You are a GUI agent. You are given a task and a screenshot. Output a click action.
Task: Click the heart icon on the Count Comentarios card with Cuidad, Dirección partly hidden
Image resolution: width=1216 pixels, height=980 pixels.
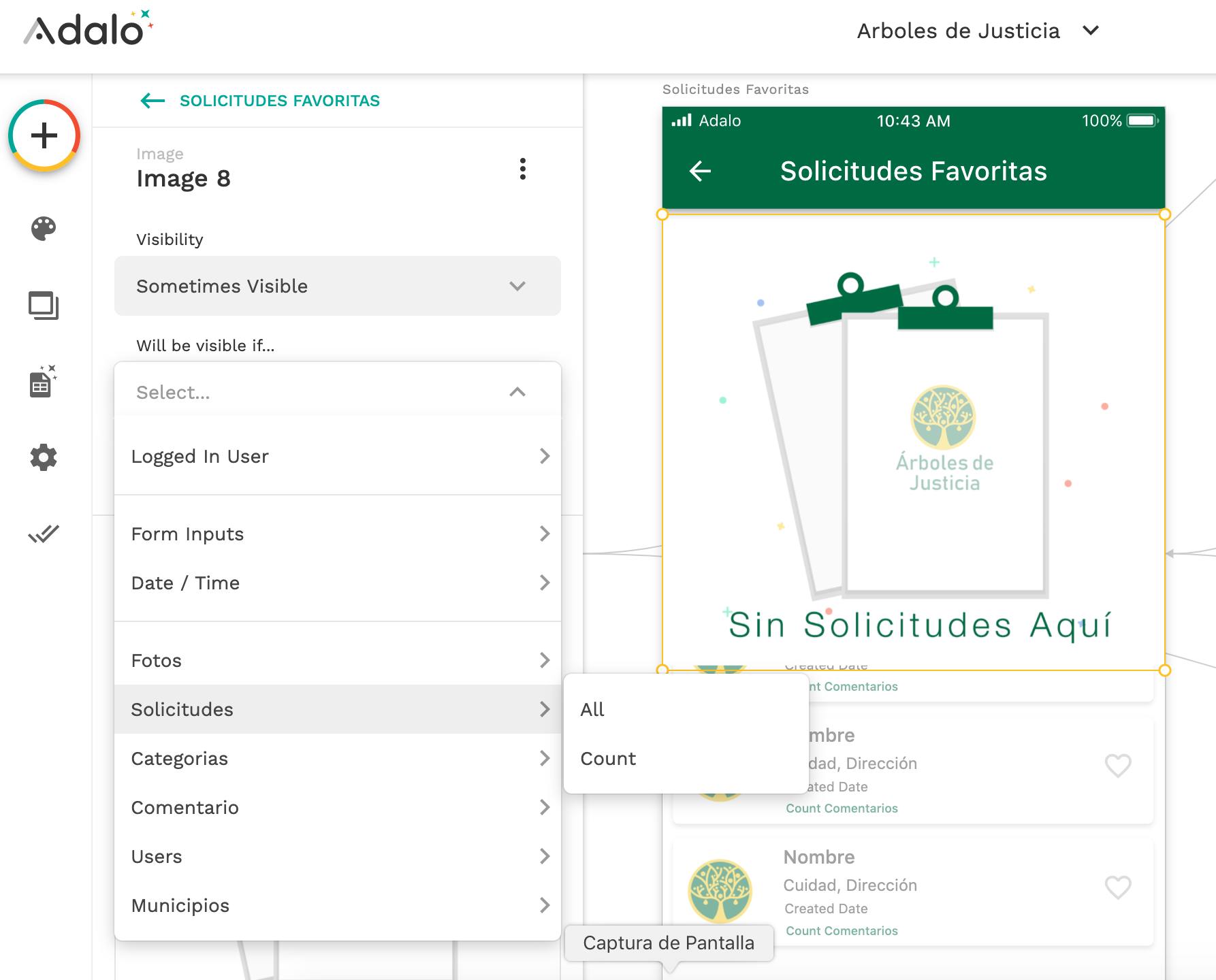click(x=1118, y=766)
